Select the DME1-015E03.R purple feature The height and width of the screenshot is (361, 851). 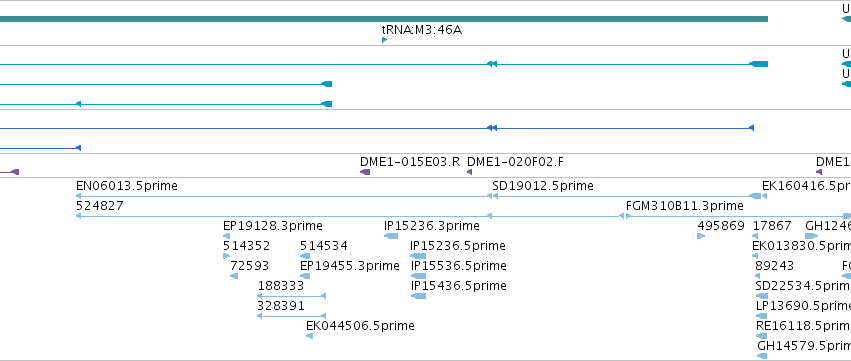365,172
